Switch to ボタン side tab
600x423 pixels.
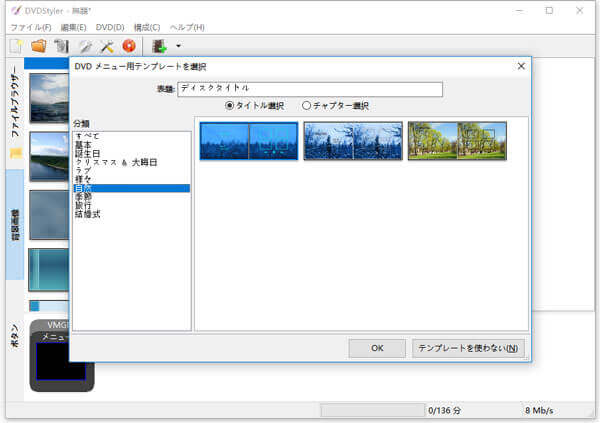tap(15, 336)
